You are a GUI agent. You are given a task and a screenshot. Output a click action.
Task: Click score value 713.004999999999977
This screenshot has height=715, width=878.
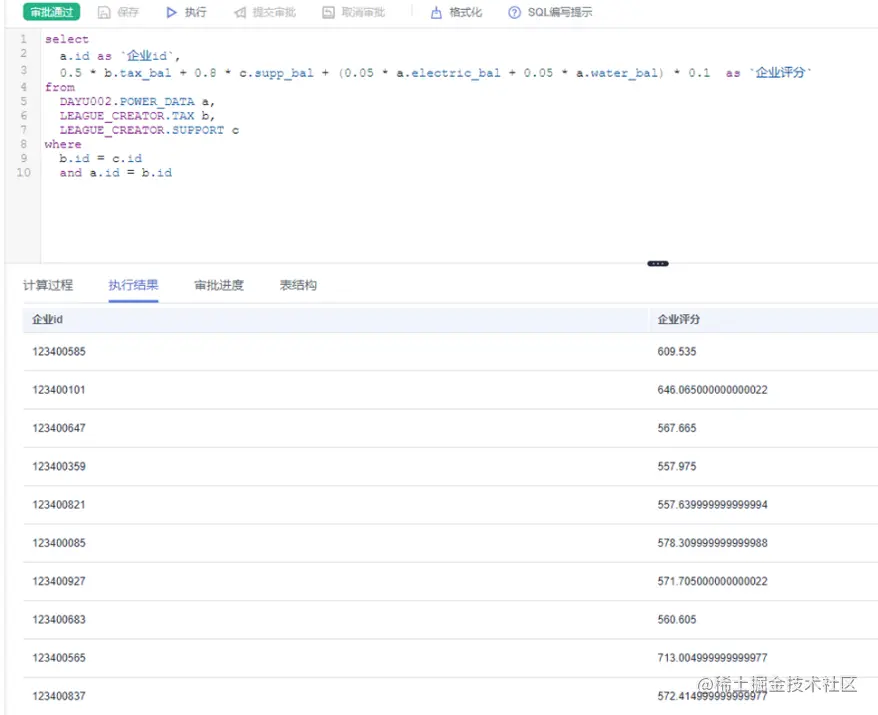pos(712,658)
